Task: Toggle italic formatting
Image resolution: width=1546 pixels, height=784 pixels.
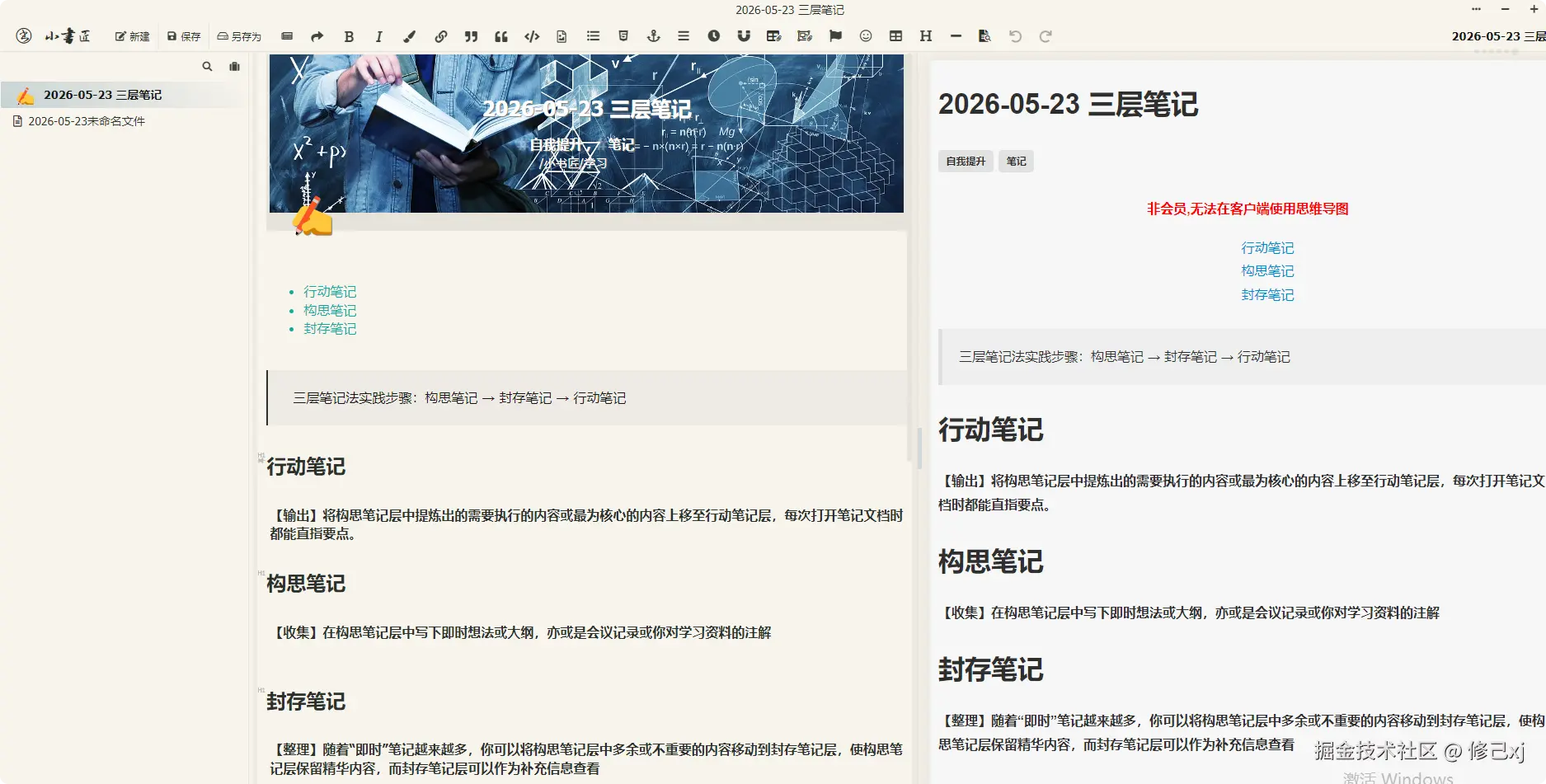Action: point(378,36)
